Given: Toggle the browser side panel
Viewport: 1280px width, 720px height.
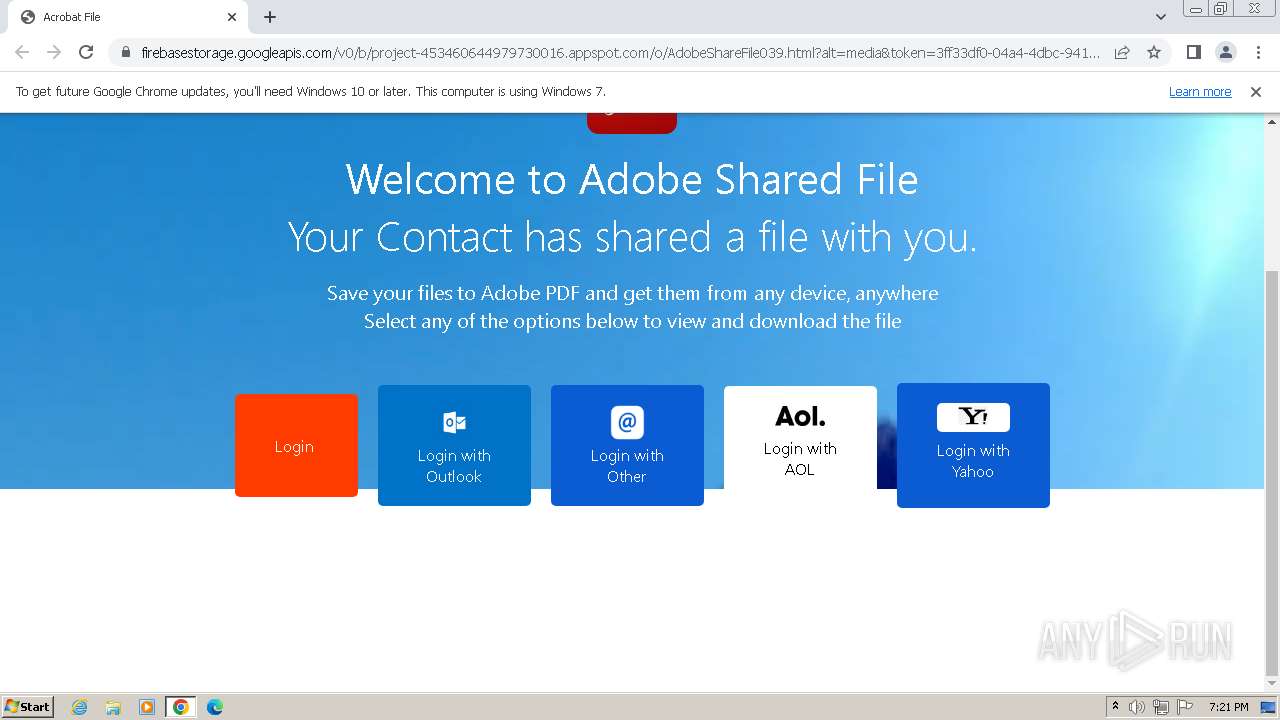Looking at the screenshot, I should [x=1193, y=52].
